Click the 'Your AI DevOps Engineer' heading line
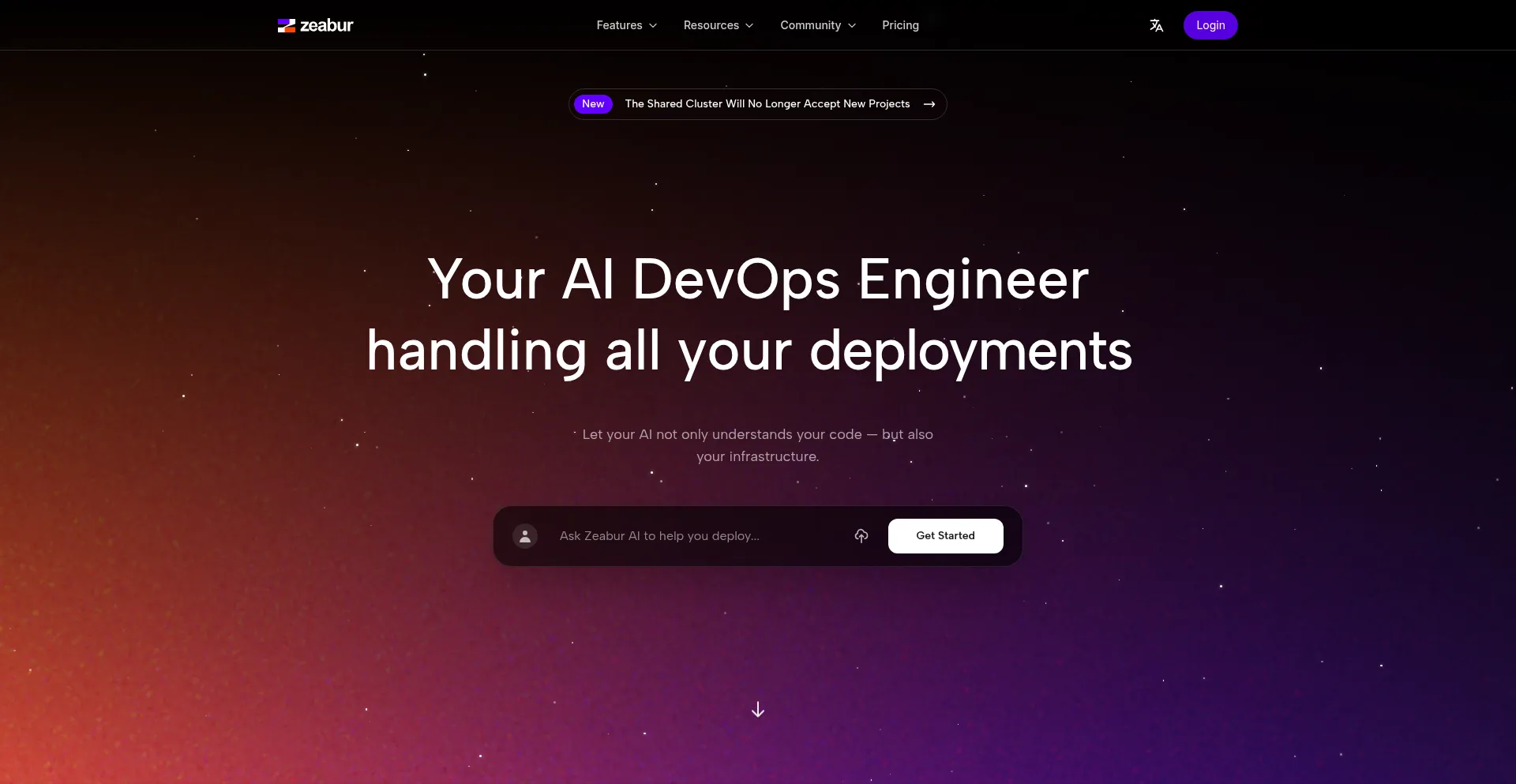This screenshot has width=1516, height=784. point(758,279)
